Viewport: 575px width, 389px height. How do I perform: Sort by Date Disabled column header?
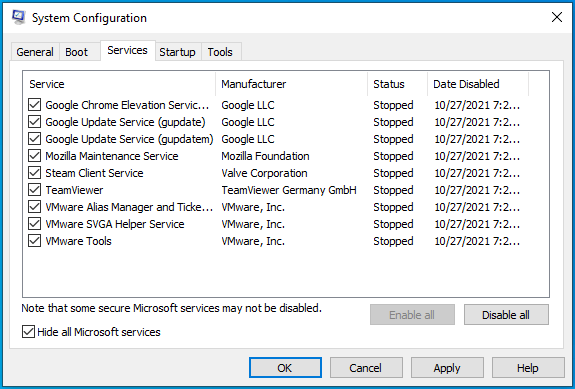[478, 84]
